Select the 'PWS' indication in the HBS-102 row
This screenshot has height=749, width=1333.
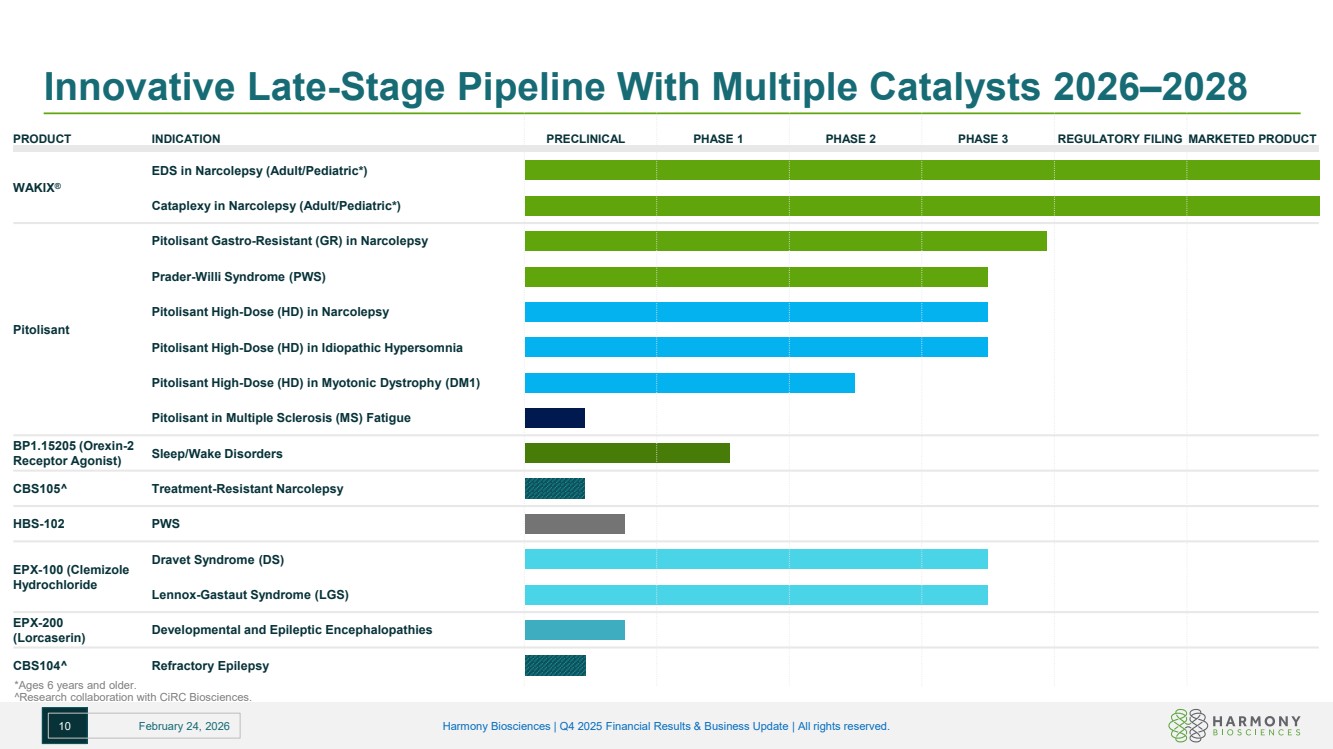point(165,524)
